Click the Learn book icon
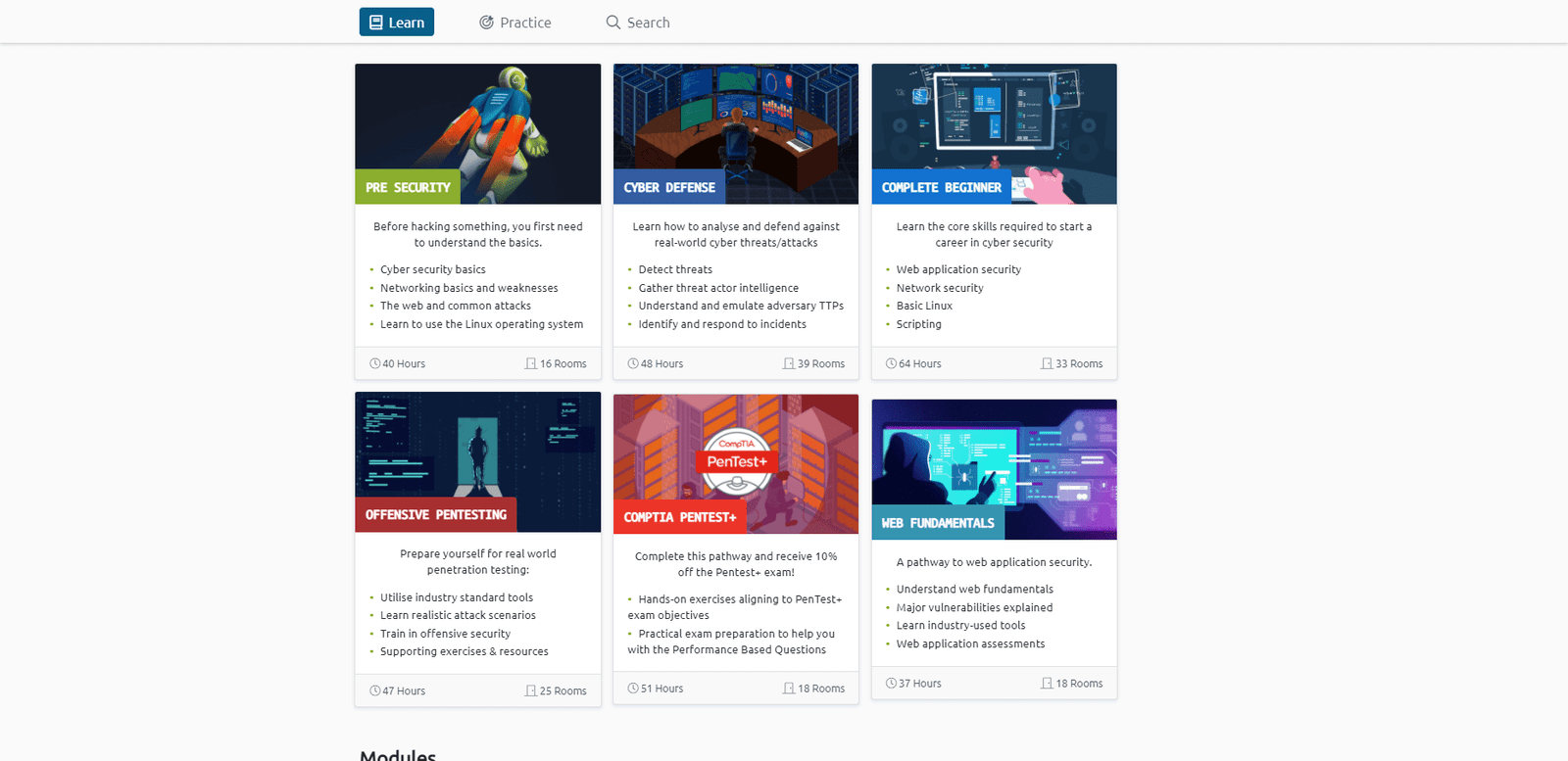 click(x=376, y=23)
